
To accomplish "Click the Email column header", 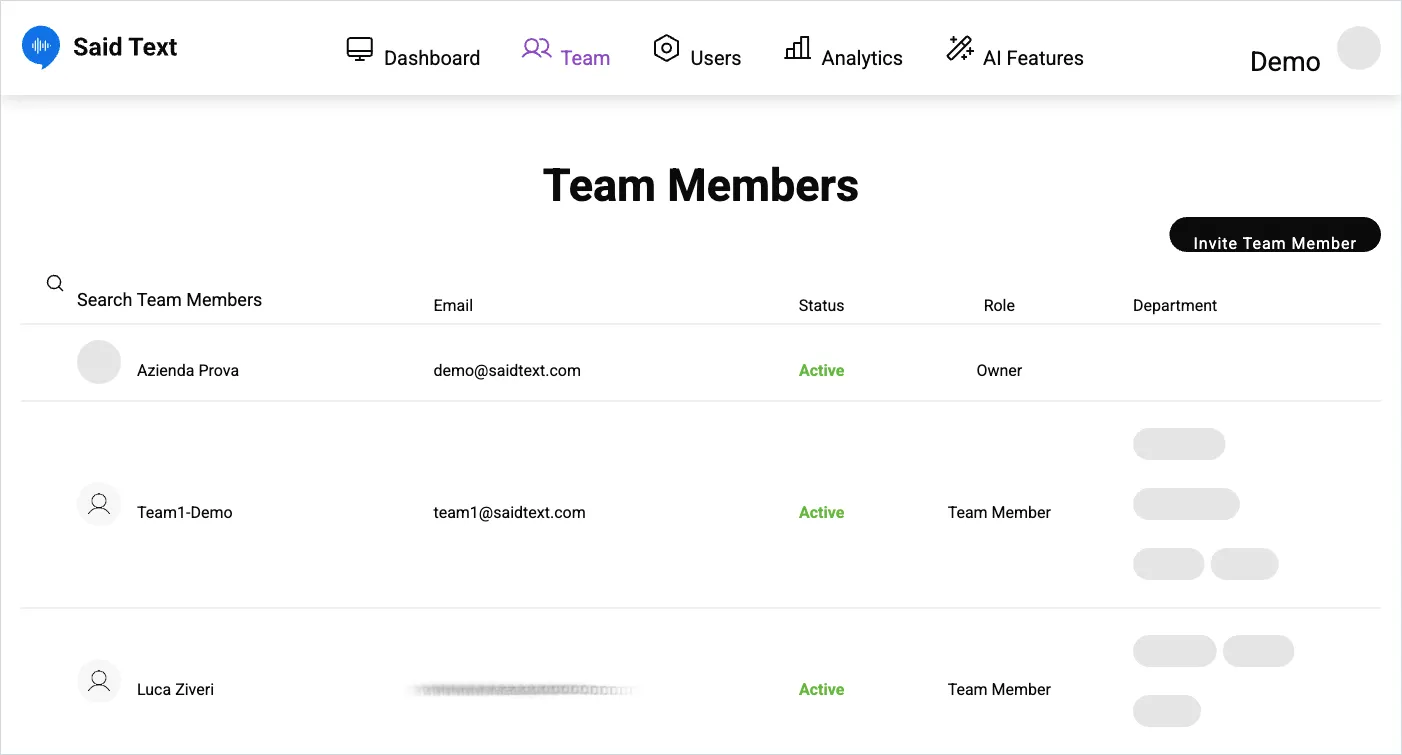I will [x=453, y=306].
